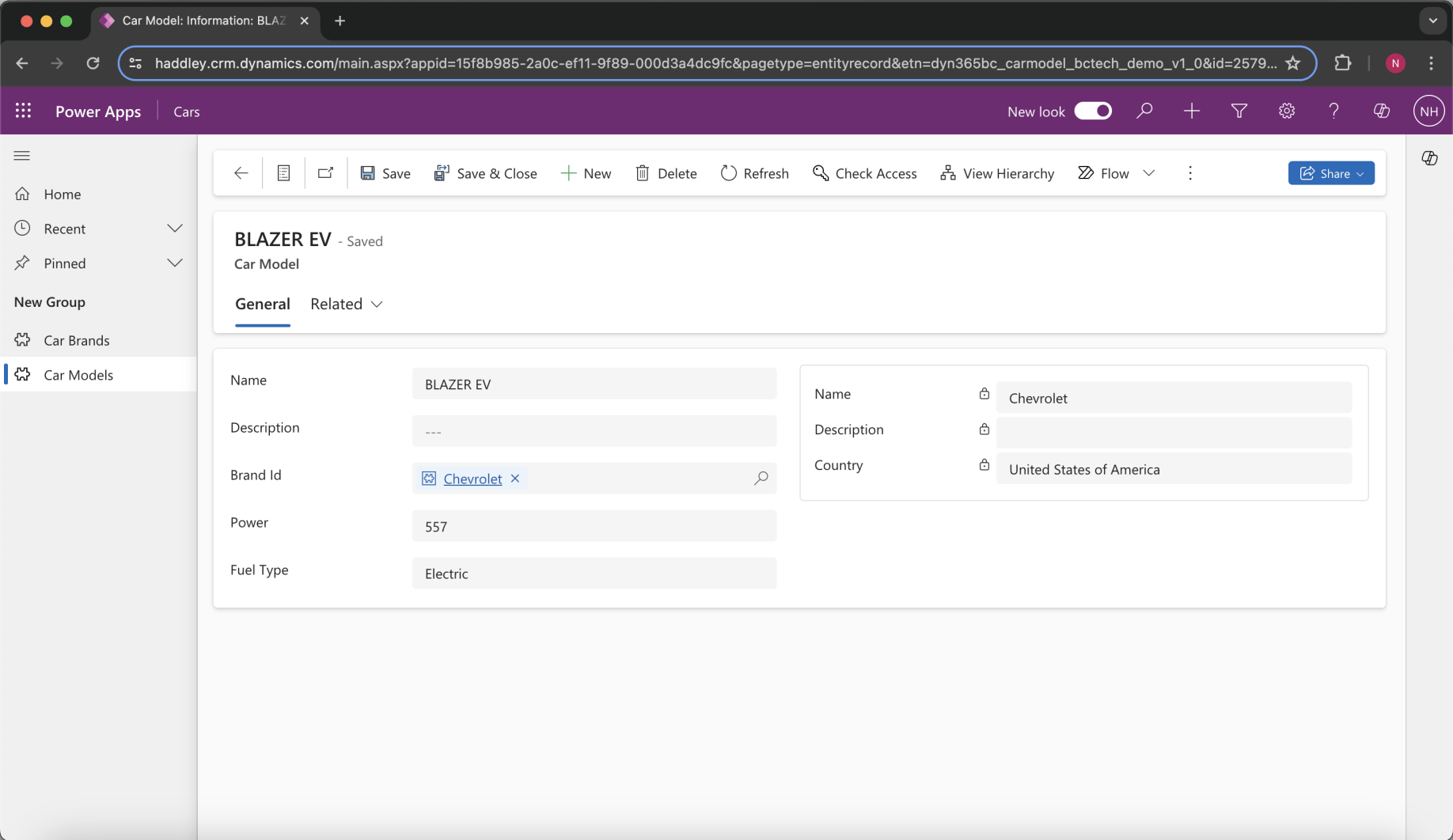The height and width of the screenshot is (840, 1453).
Task: Click the Save & Close button
Action: 485,173
